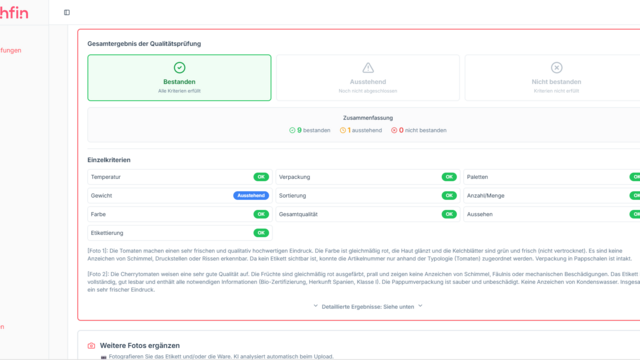
Task: Click the Etikettierung criterion row label
Action: pos(107,233)
